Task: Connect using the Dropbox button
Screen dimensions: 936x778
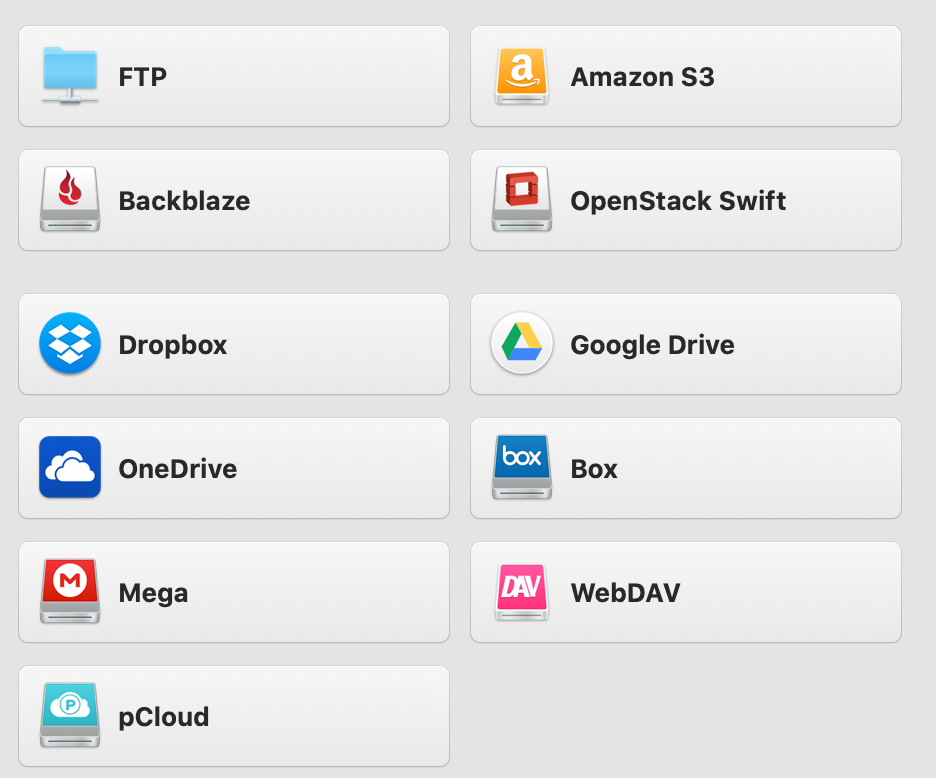Action: 234,344
